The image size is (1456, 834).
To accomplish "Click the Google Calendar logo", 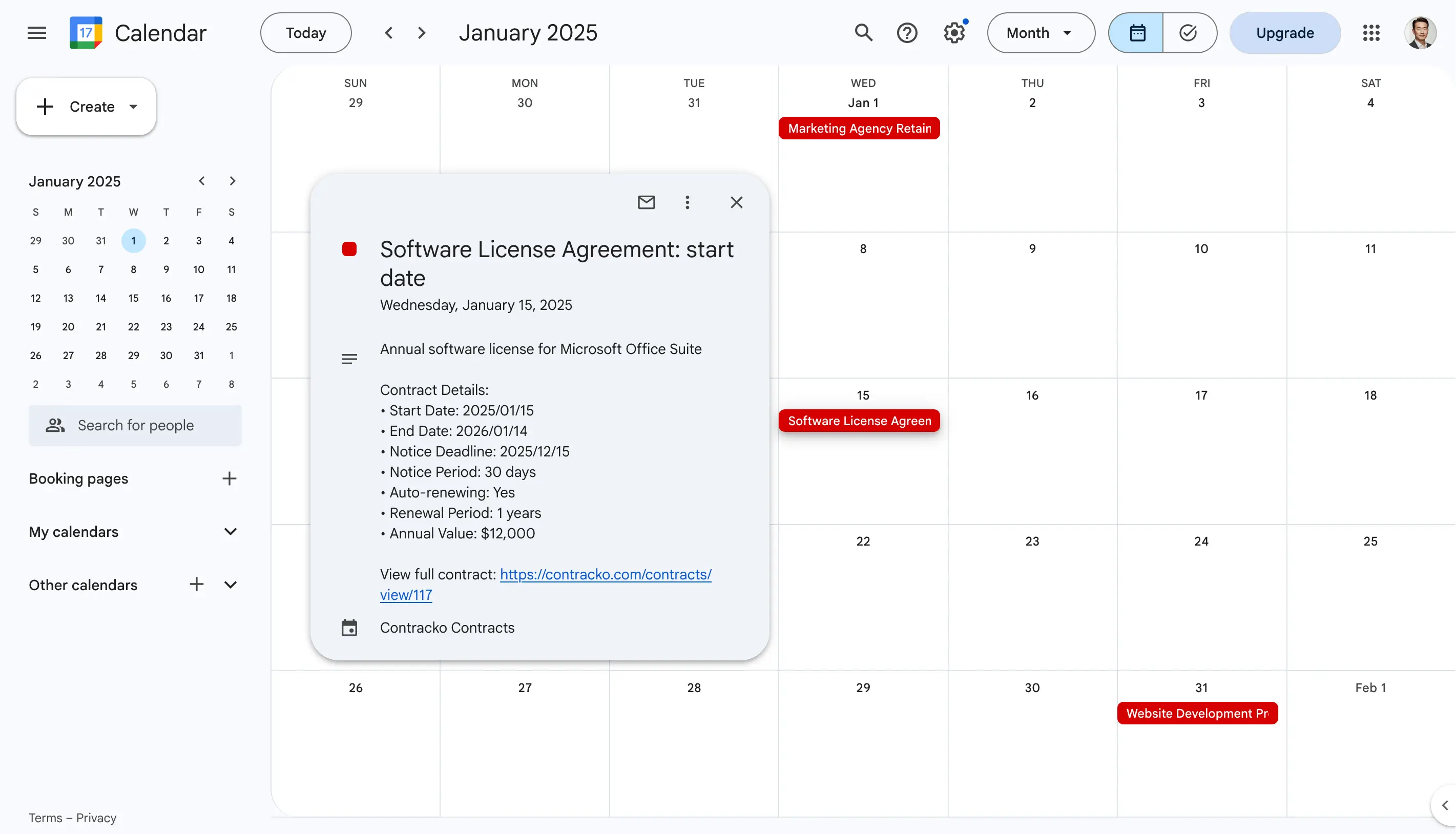I will point(85,33).
